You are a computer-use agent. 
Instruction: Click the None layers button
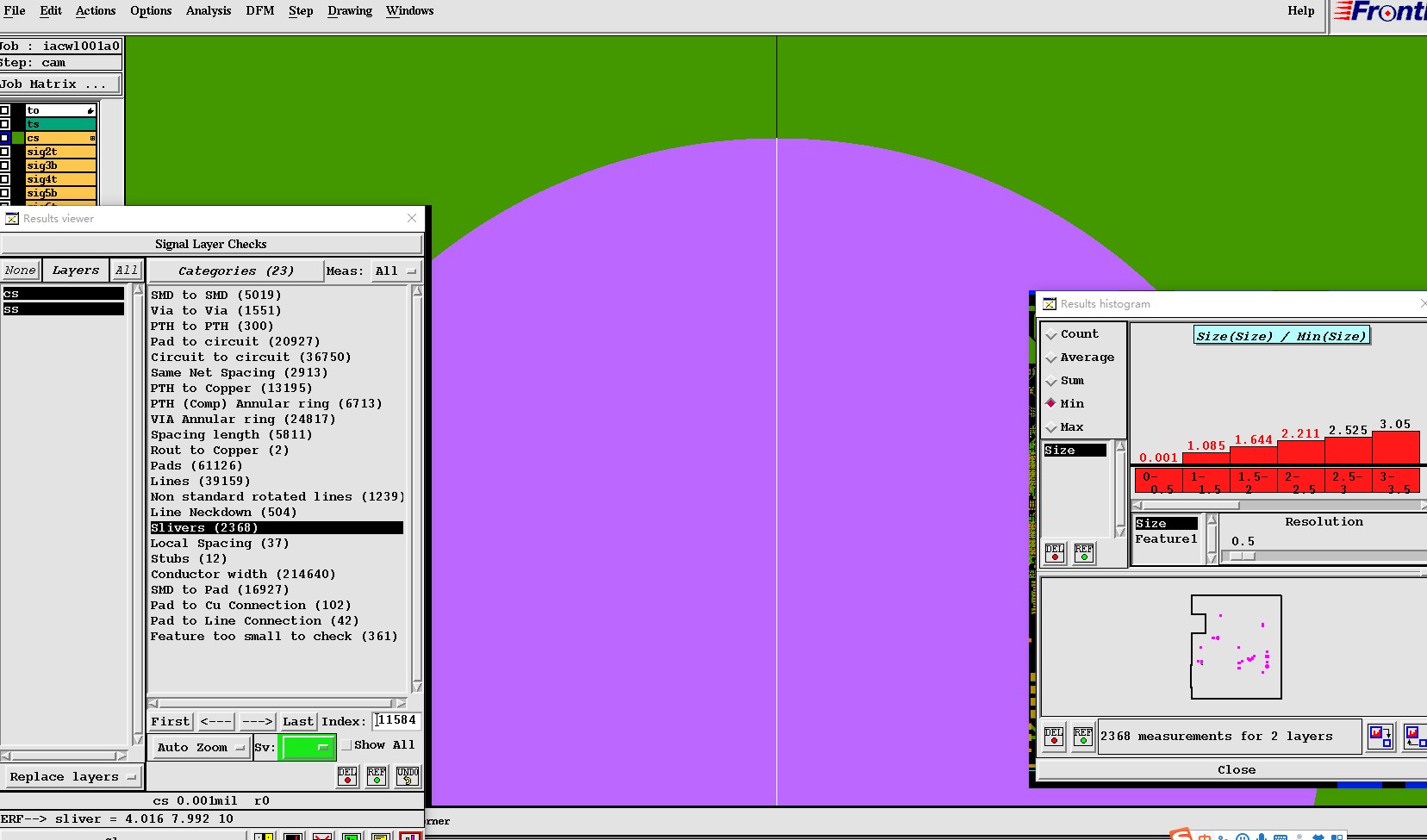(21, 271)
